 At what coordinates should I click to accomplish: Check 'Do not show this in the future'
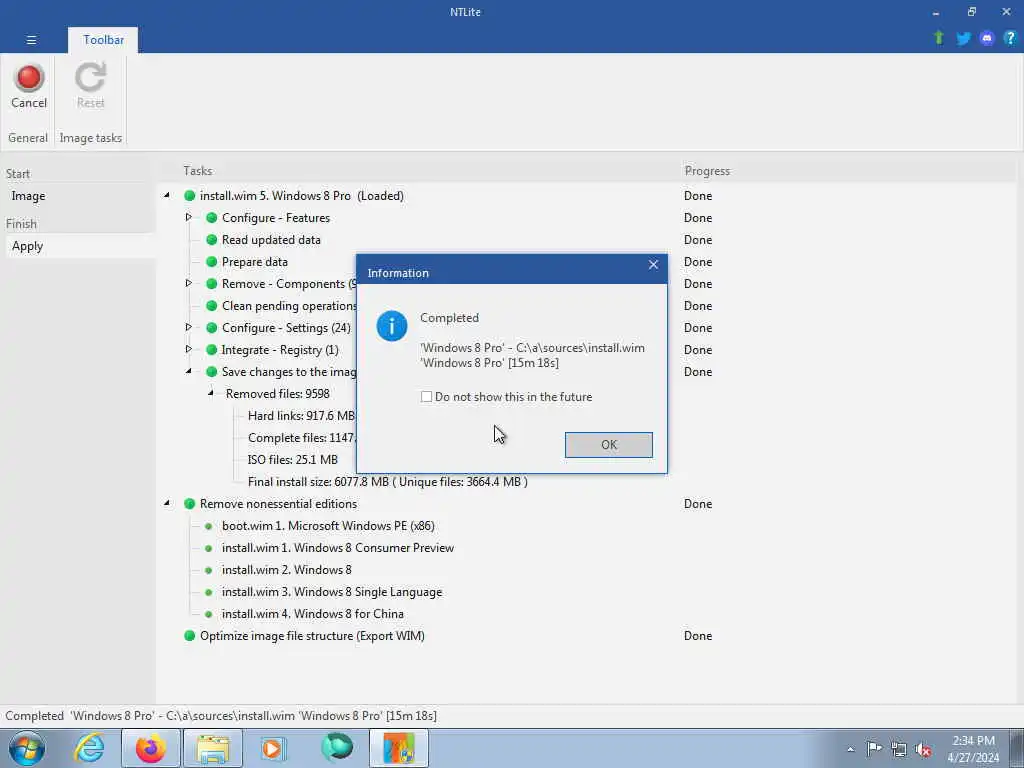tap(426, 396)
